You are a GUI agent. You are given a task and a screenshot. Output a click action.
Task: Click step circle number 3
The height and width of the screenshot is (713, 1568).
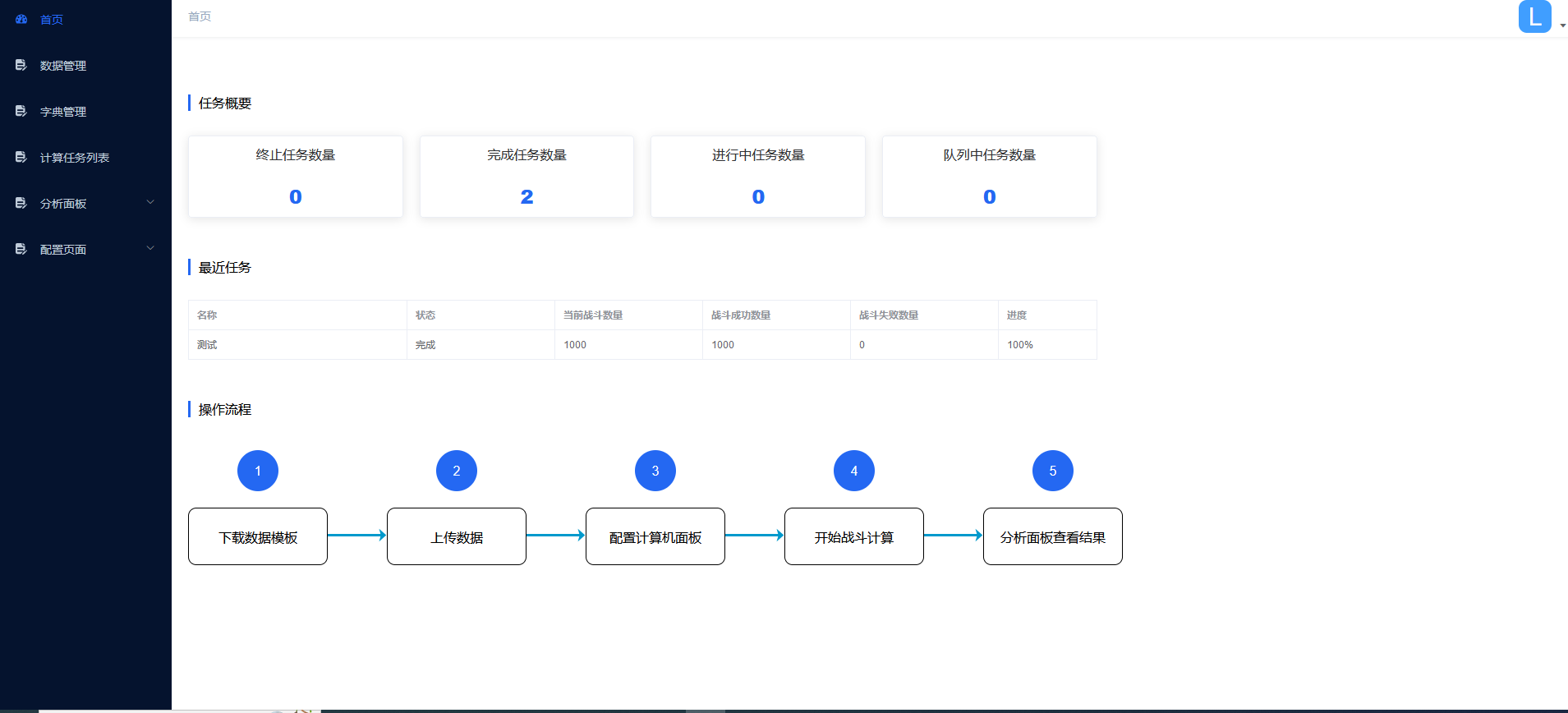655,471
